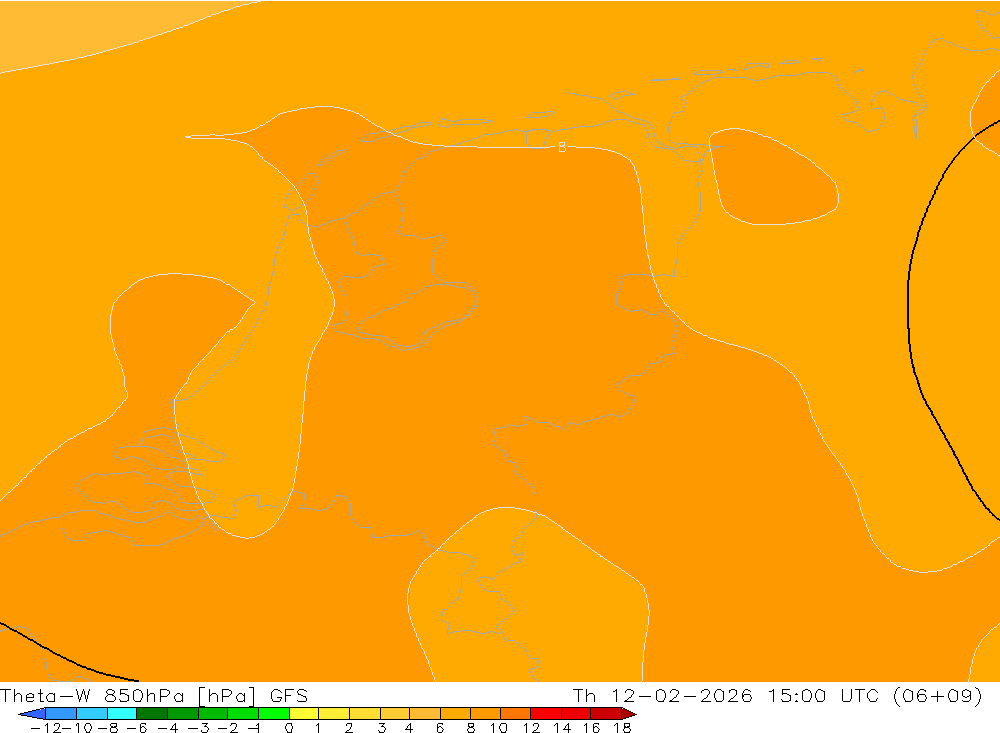Click the 'GFS' model label
Image resolution: width=1000 pixels, height=733 pixels.
coord(289,695)
